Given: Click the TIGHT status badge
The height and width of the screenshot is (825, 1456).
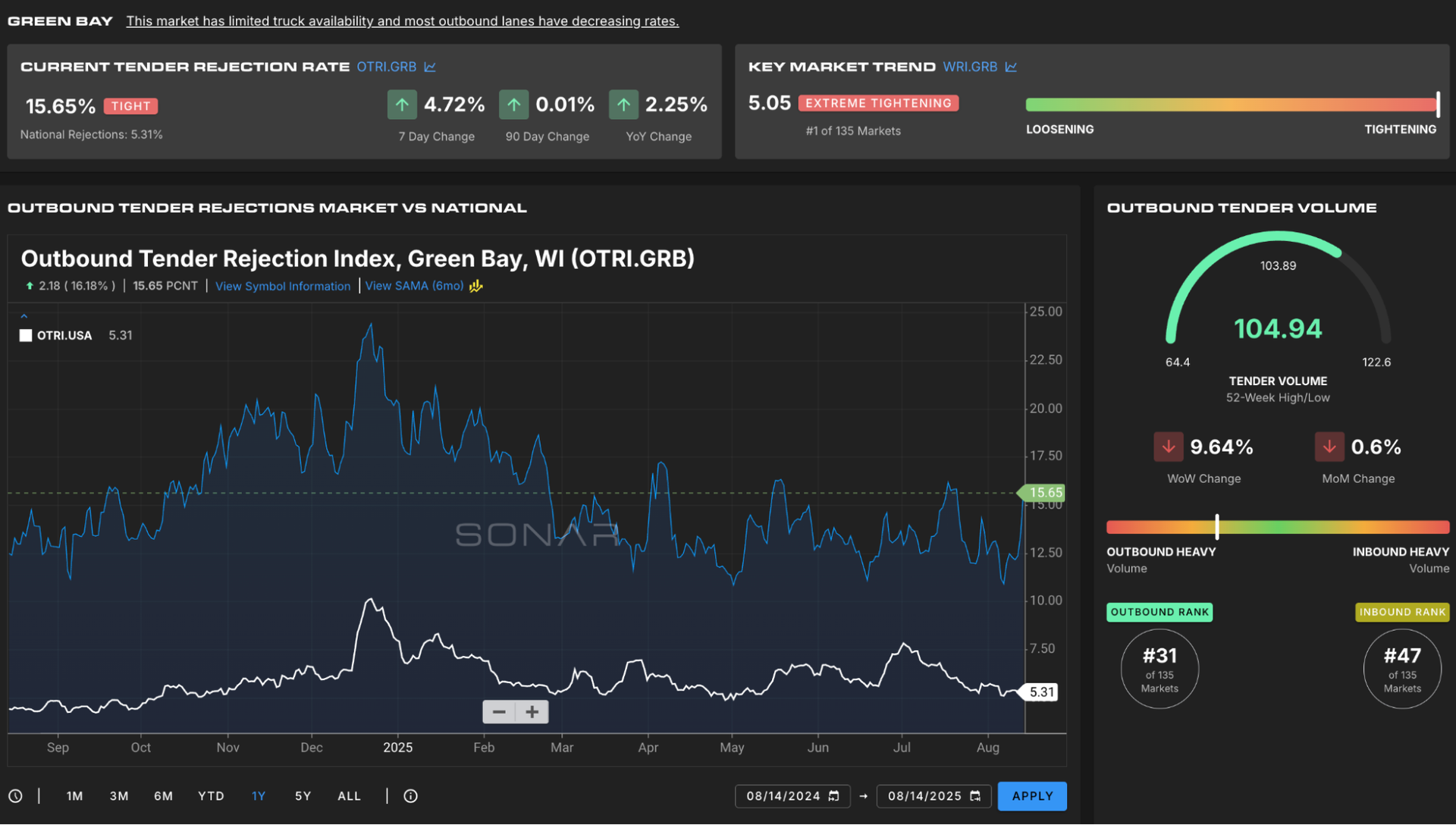Looking at the screenshot, I should 130,106.
